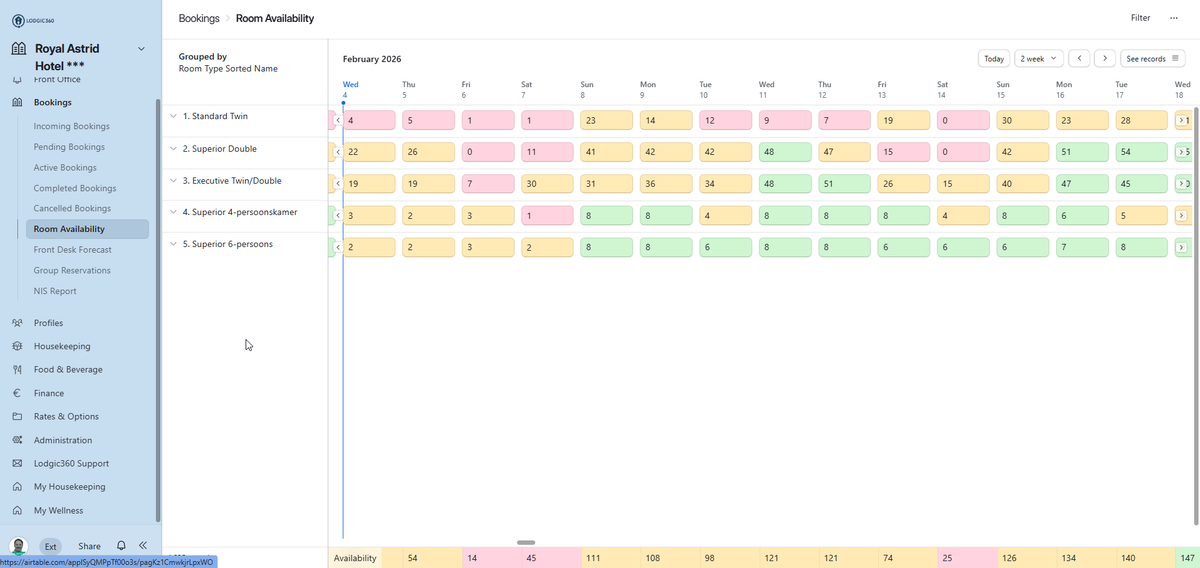Go to previous period with left arrow
This screenshot has width=1200, height=568.
click(x=1079, y=59)
